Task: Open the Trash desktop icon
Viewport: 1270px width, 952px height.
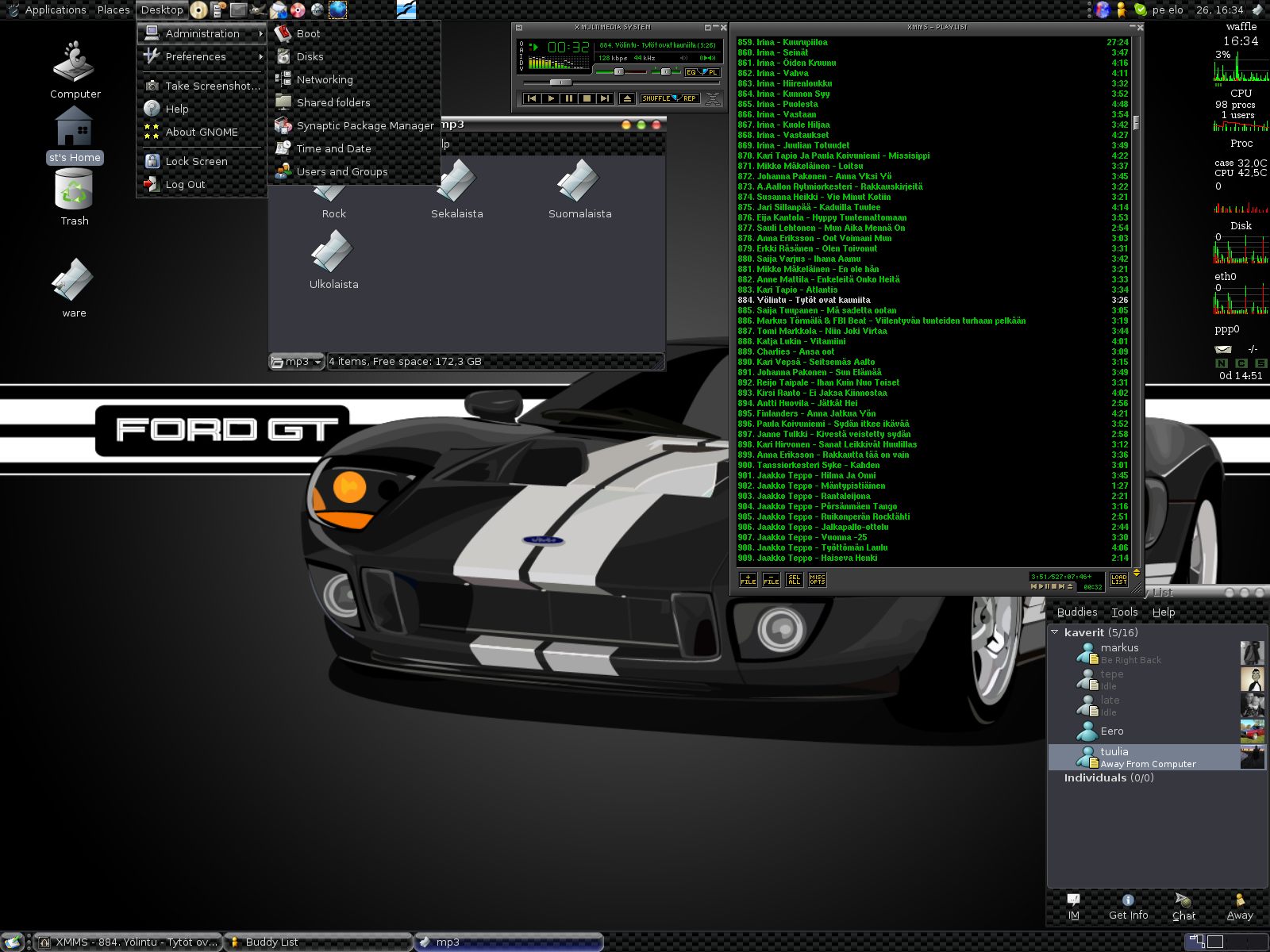Action: (x=75, y=198)
